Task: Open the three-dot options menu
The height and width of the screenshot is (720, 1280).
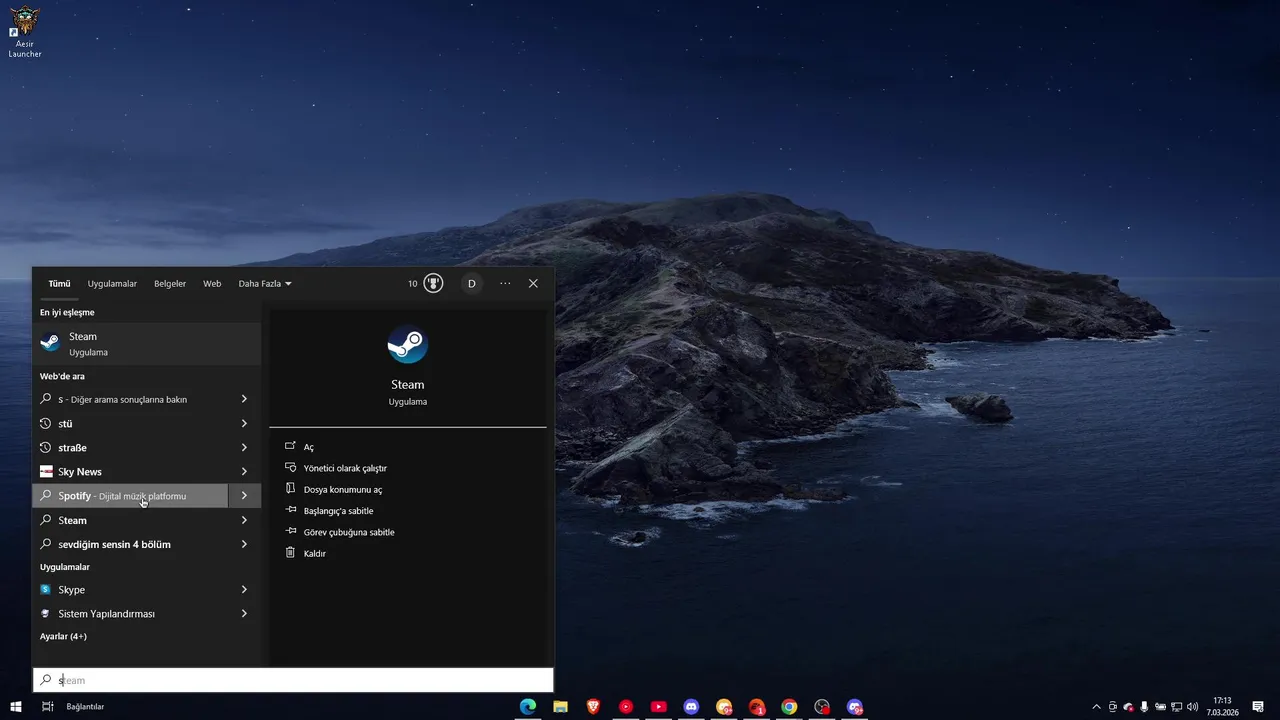Action: [x=505, y=283]
